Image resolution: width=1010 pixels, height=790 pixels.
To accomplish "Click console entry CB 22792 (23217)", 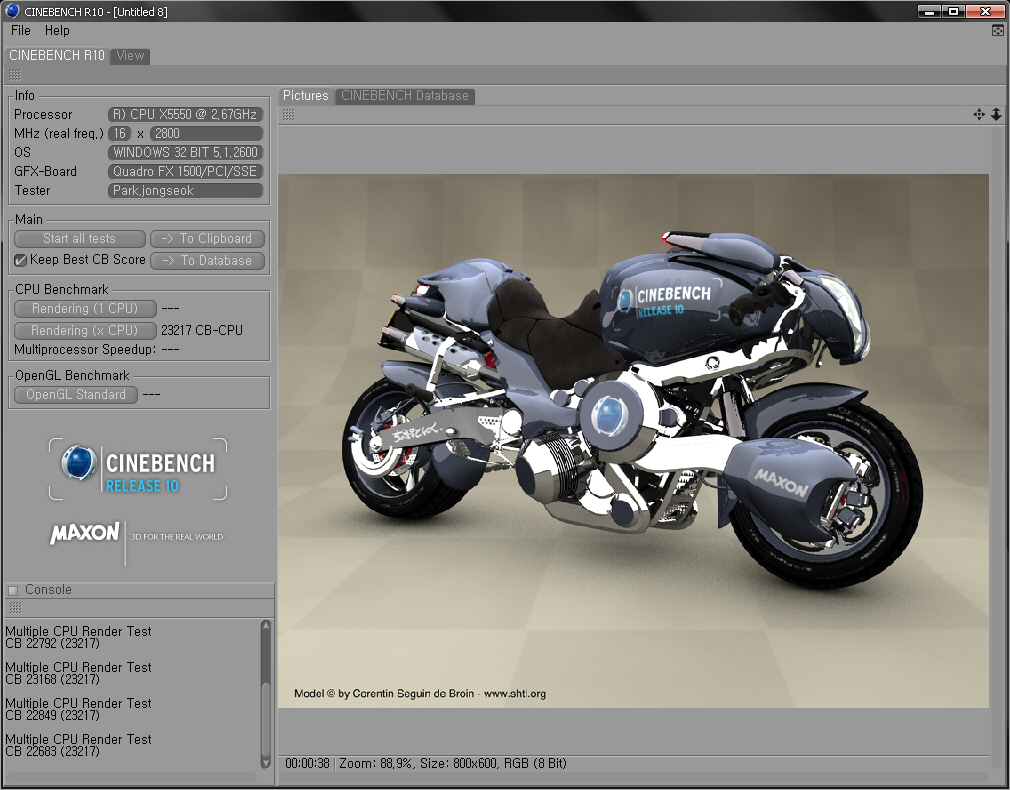I will coord(52,644).
